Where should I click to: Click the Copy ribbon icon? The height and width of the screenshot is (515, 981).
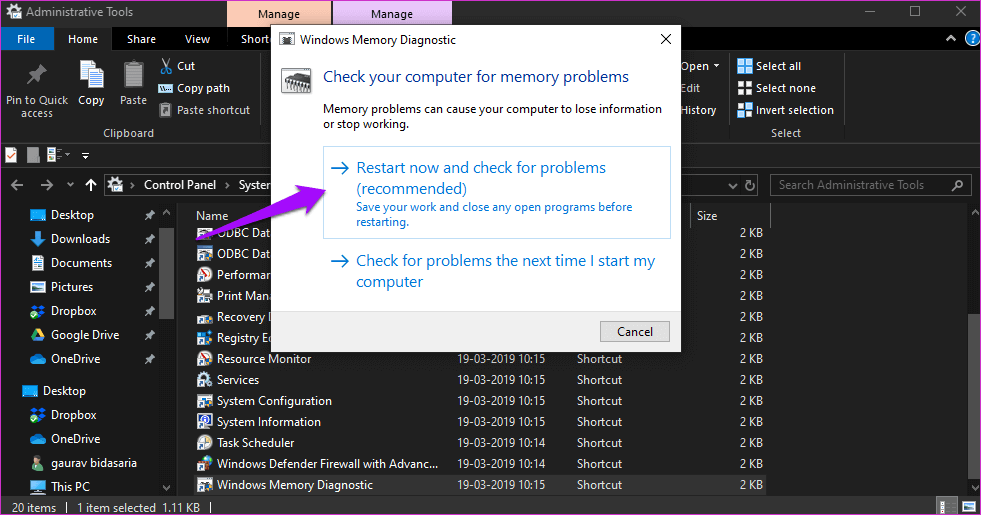[91, 75]
